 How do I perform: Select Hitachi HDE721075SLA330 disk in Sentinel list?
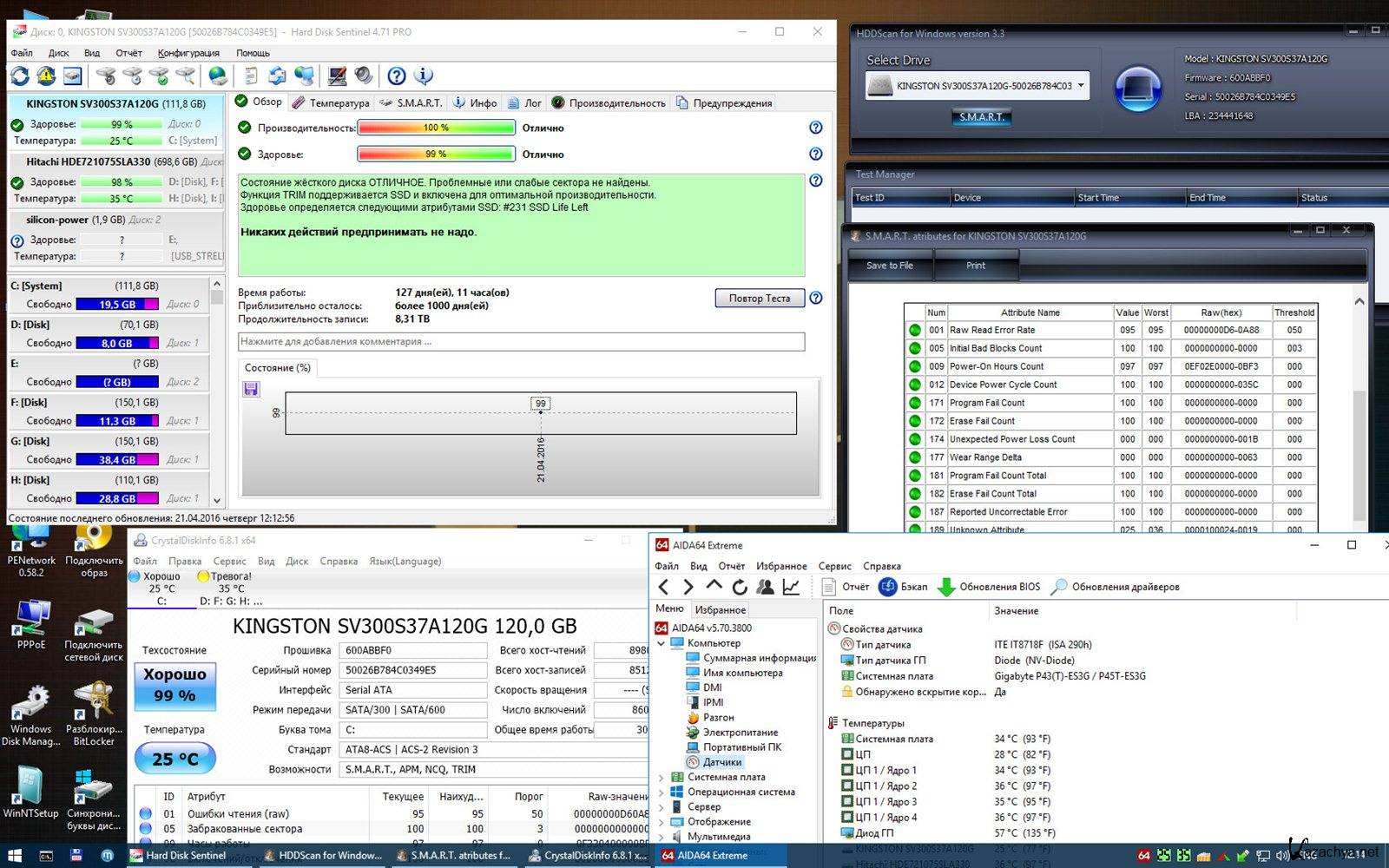pyautogui.click(x=116, y=181)
